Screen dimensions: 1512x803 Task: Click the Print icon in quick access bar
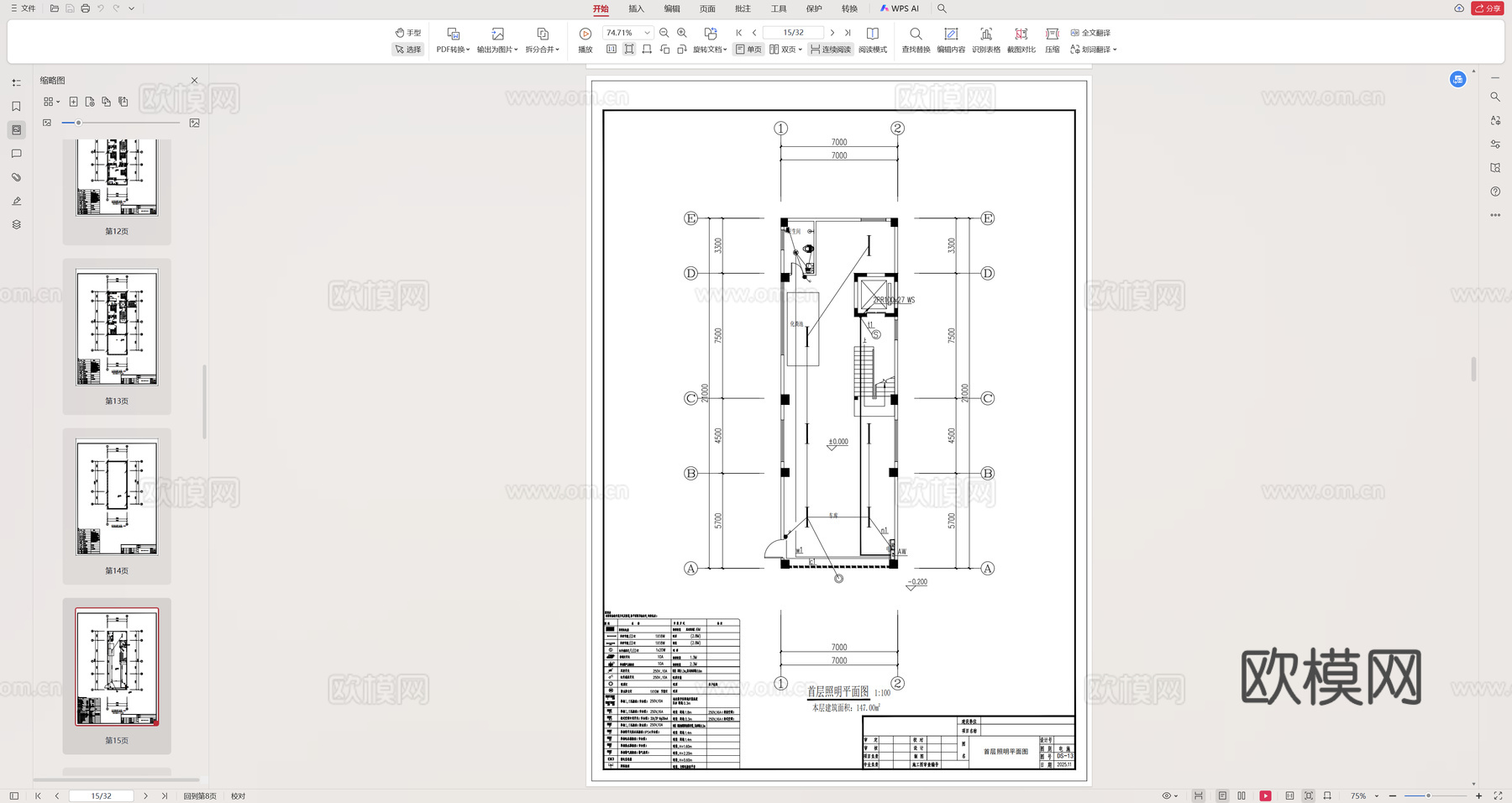pos(85,8)
